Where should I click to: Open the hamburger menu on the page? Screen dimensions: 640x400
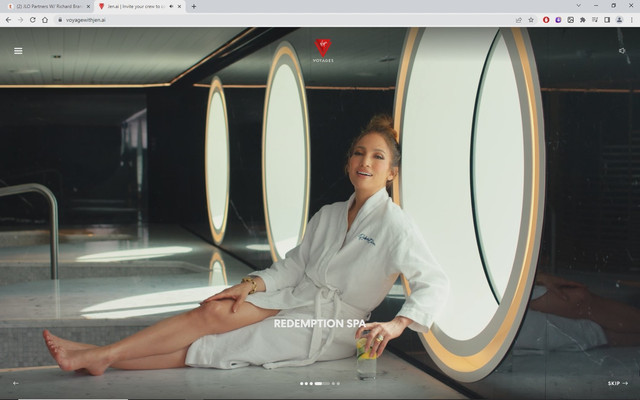point(18,51)
